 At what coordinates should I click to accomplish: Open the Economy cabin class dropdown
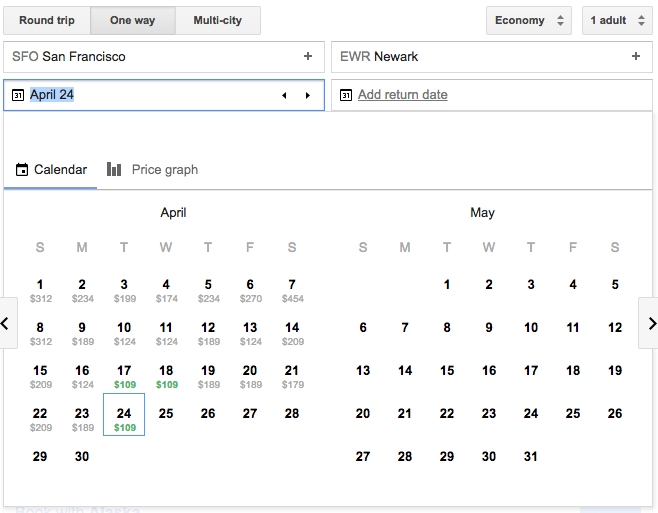point(529,20)
